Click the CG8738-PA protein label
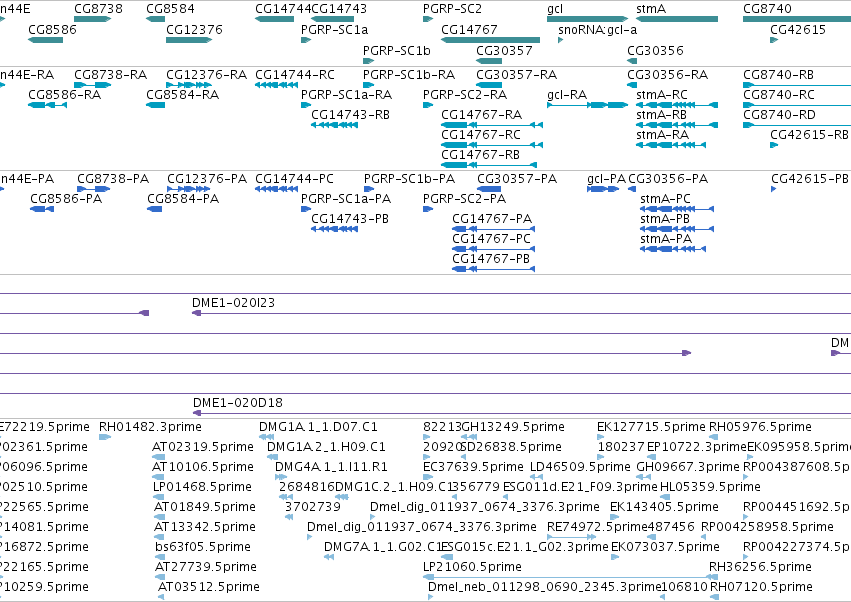Screen dimensions: 851x602 [x=113, y=179]
